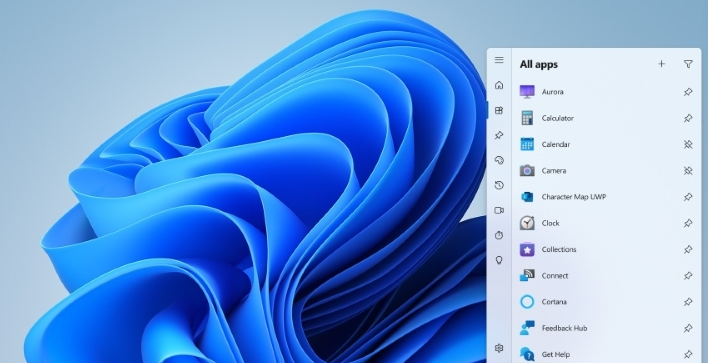The height and width of the screenshot is (363, 709).
Task: Open the hamburger menu in the sidebar
Action: coord(499,60)
